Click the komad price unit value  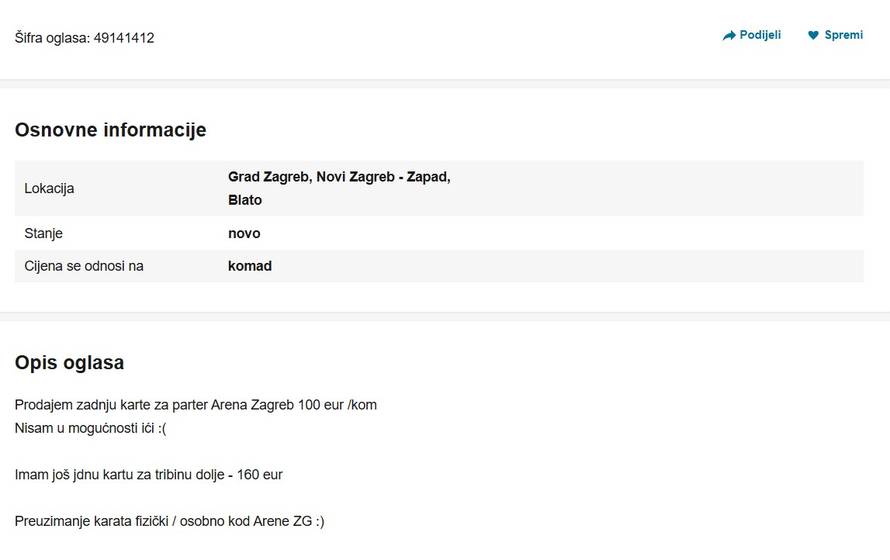250,266
